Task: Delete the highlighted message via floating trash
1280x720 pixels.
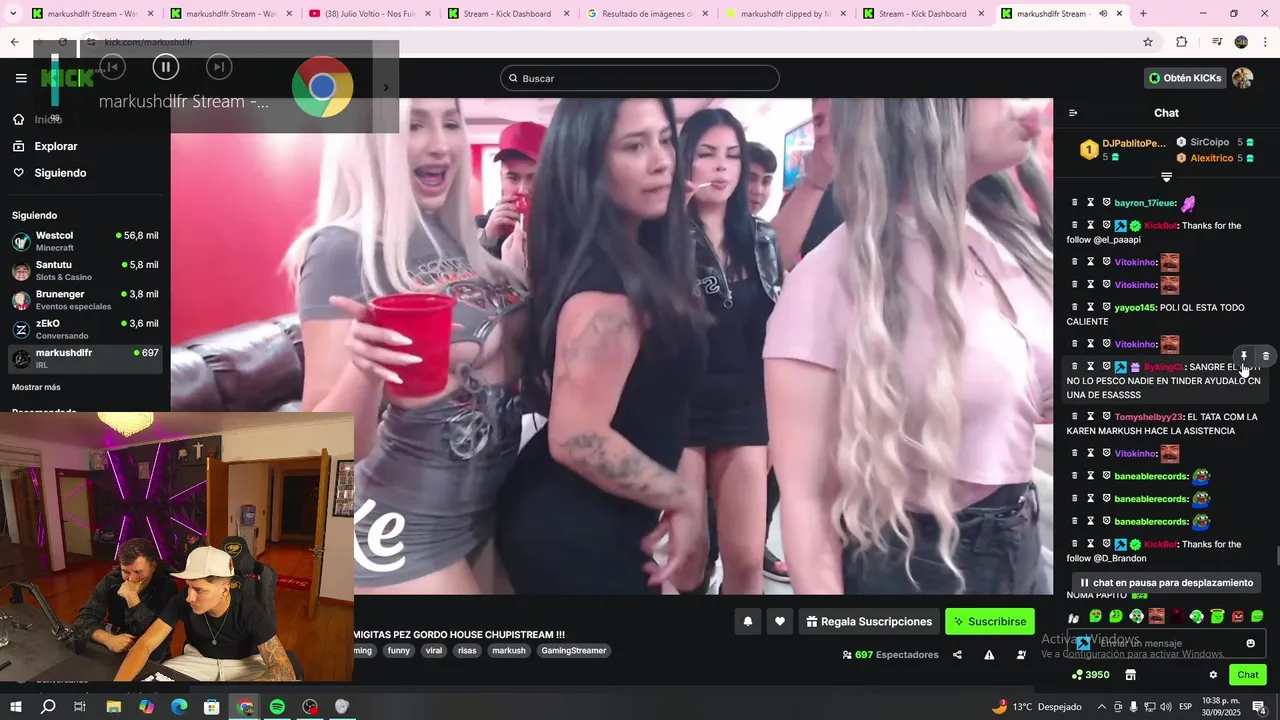Action: point(1266,356)
